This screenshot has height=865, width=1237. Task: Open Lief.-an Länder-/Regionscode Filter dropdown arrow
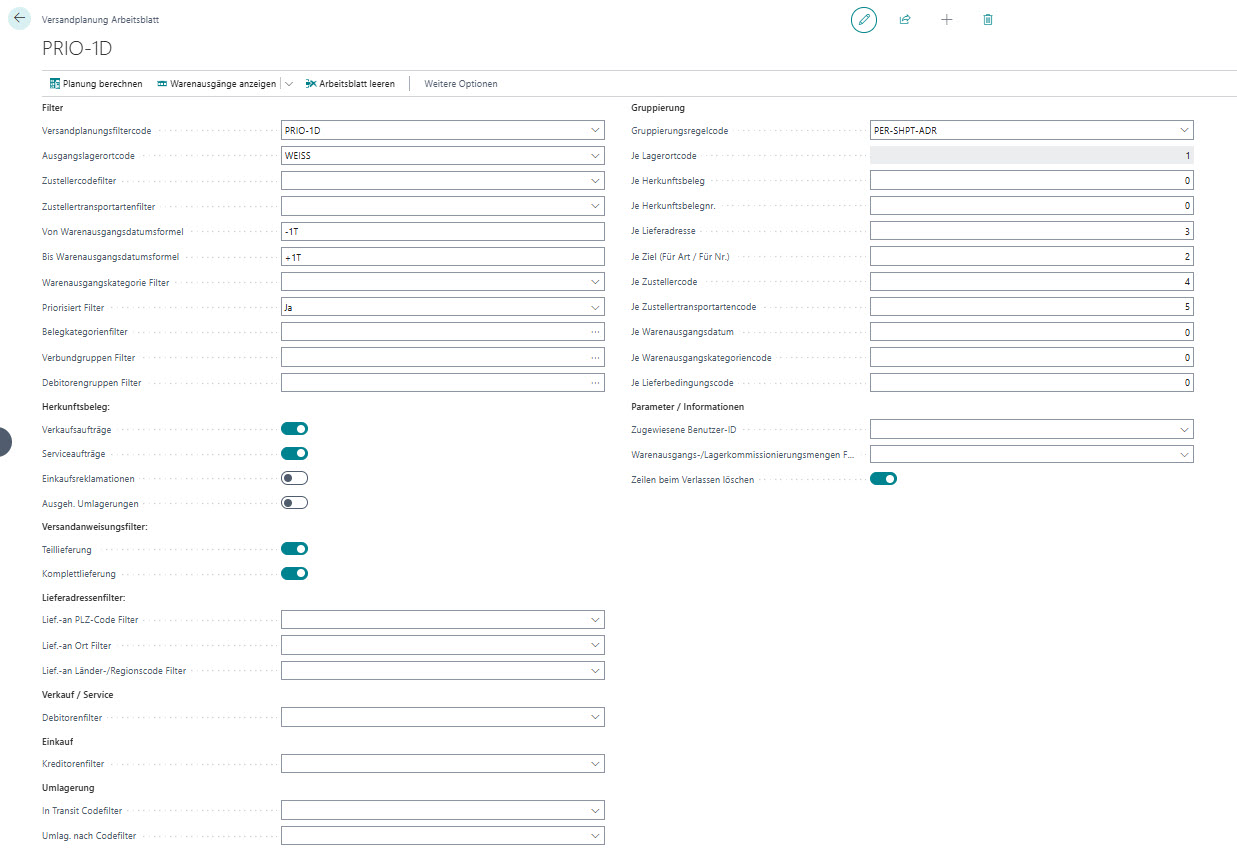click(596, 670)
